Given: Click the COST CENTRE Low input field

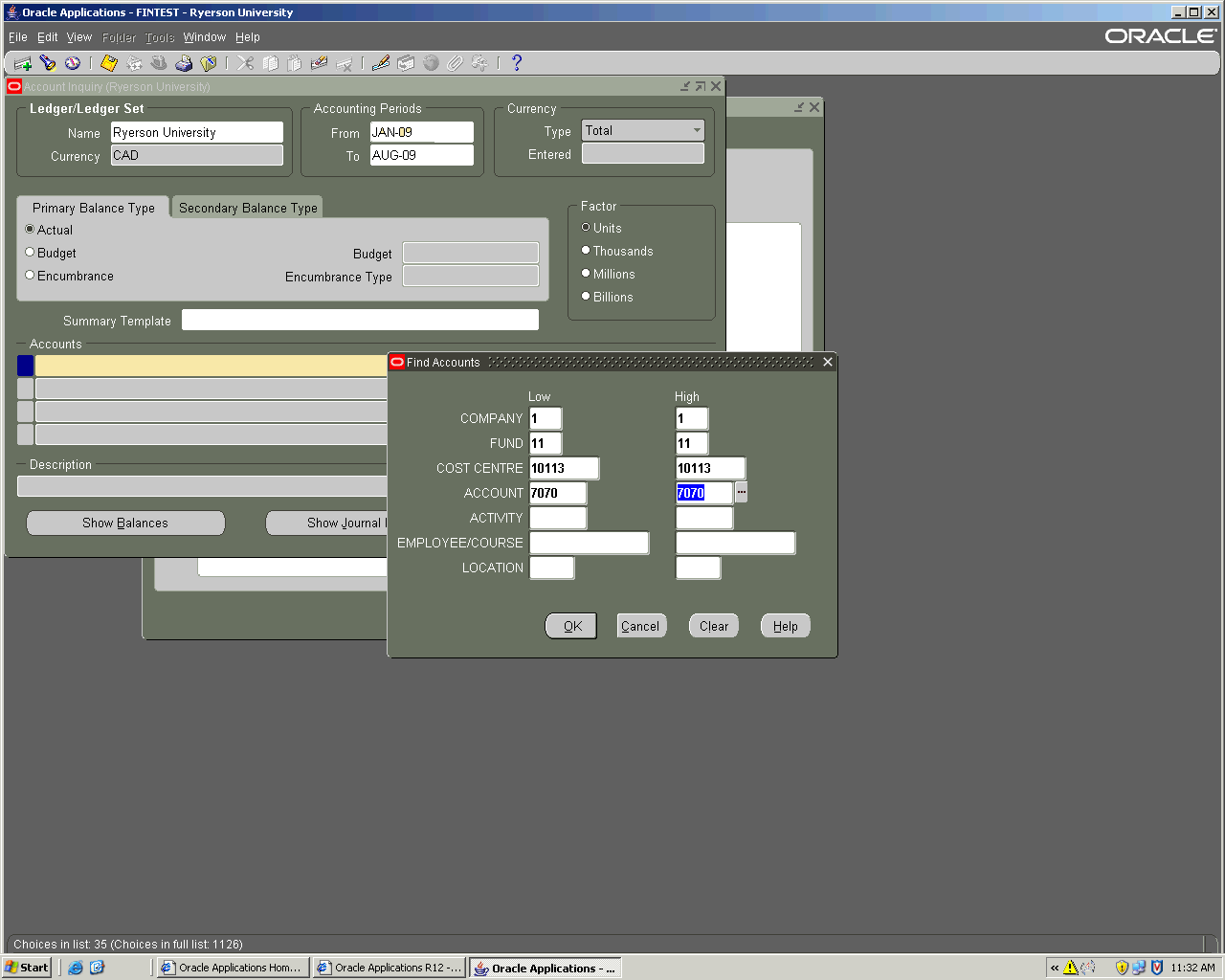Looking at the screenshot, I should [x=564, y=468].
